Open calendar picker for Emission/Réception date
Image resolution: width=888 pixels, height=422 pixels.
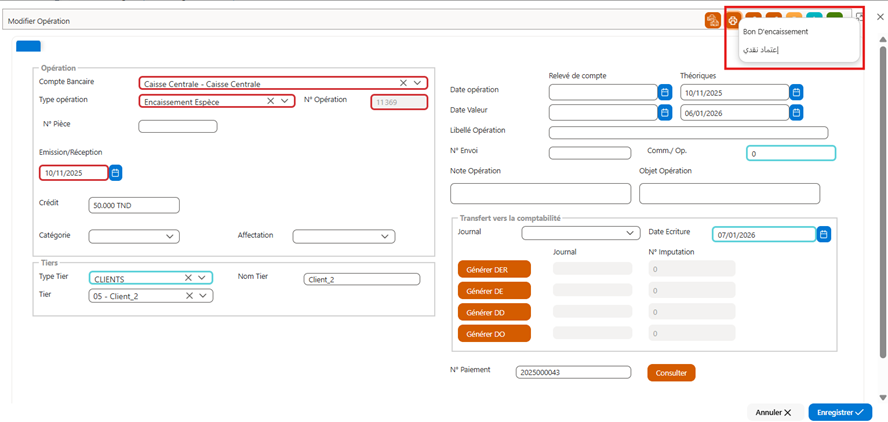point(116,173)
